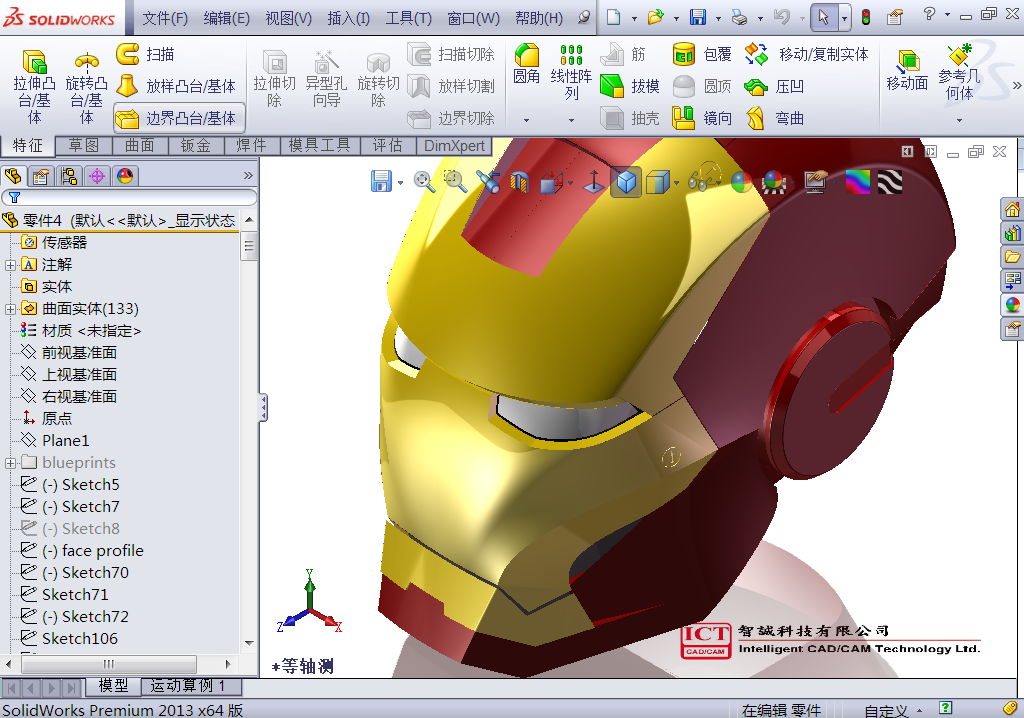Open the 自定义 units dropdown in status bar
The image size is (1024, 718).
(x=920, y=710)
